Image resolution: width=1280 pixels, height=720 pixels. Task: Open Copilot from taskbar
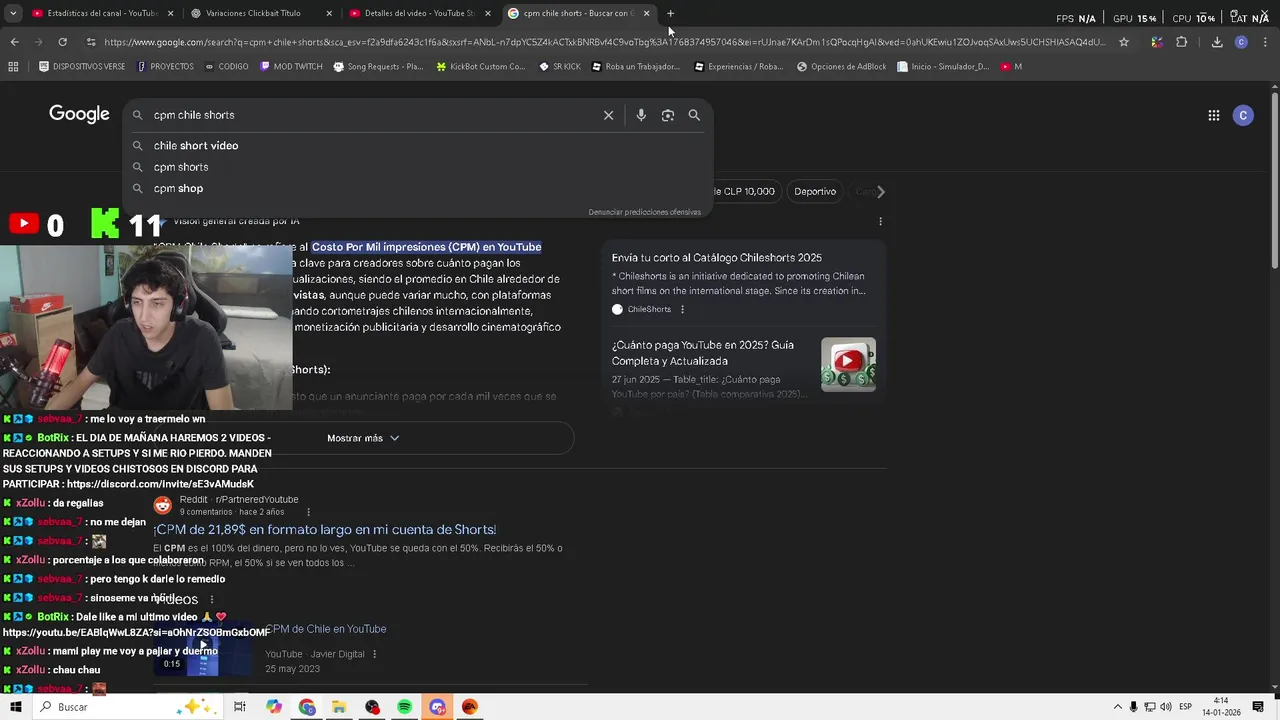[x=274, y=707]
